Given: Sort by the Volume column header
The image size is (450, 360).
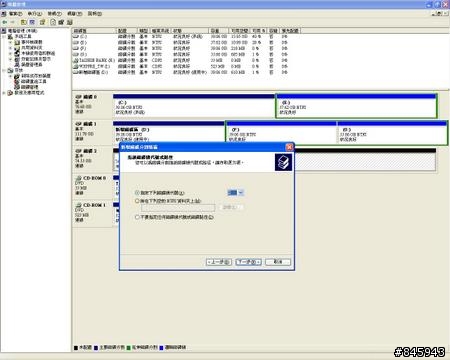Looking at the screenshot, I should point(94,31).
